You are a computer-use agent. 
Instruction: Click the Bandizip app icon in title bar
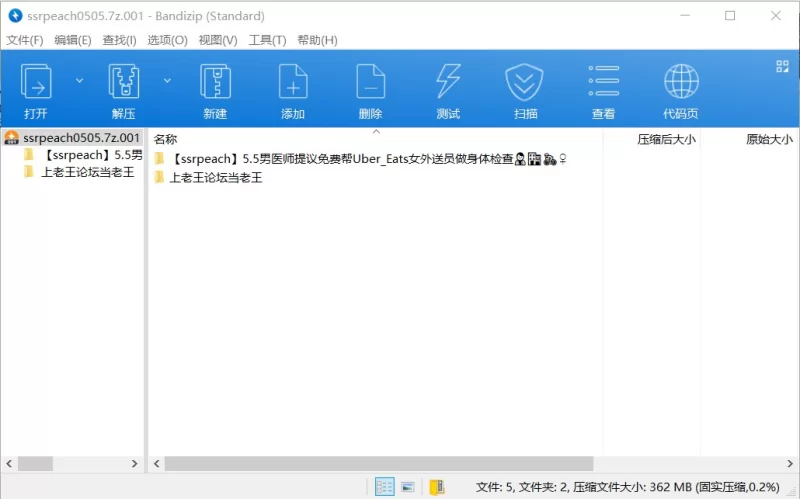[15, 16]
